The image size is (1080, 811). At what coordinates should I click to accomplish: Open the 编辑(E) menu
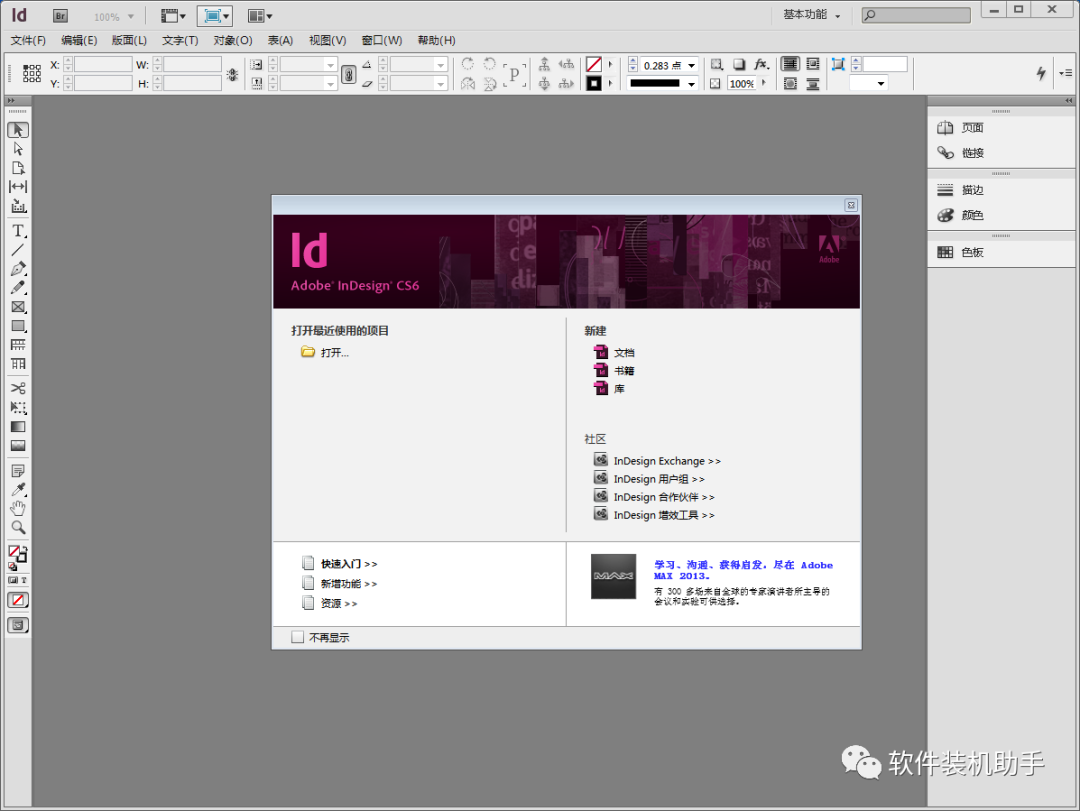click(x=79, y=41)
